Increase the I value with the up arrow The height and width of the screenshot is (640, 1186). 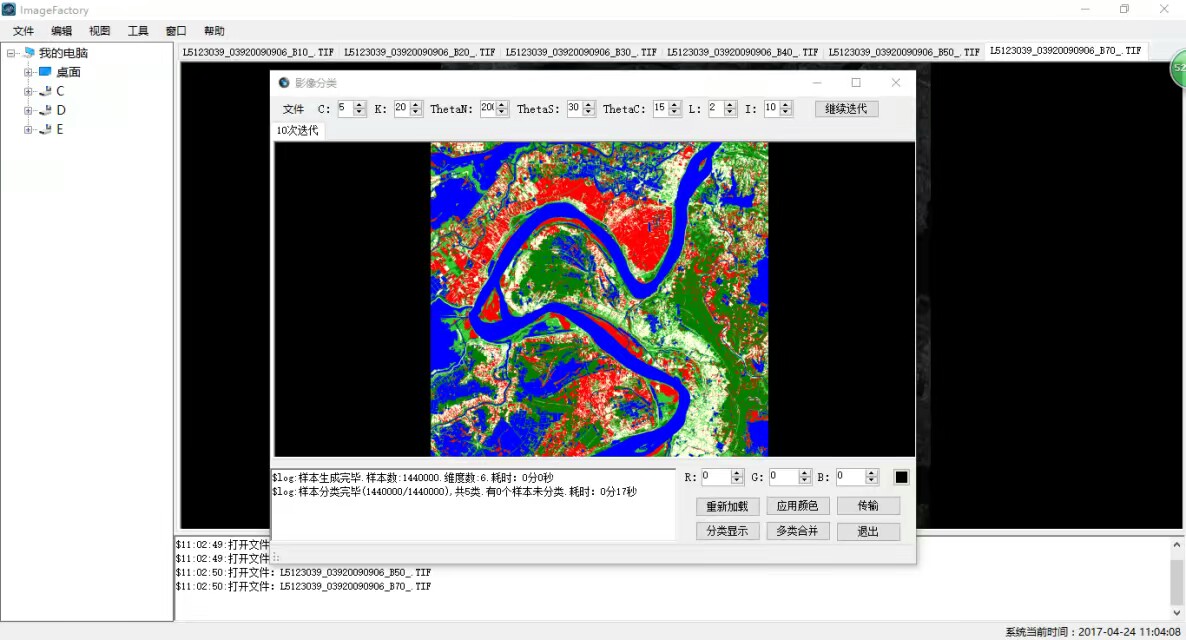pos(786,105)
